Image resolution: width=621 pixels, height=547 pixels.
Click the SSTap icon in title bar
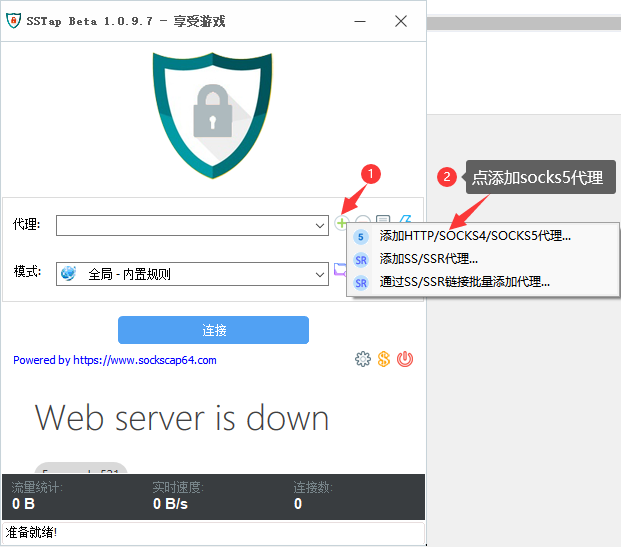[x=14, y=21]
